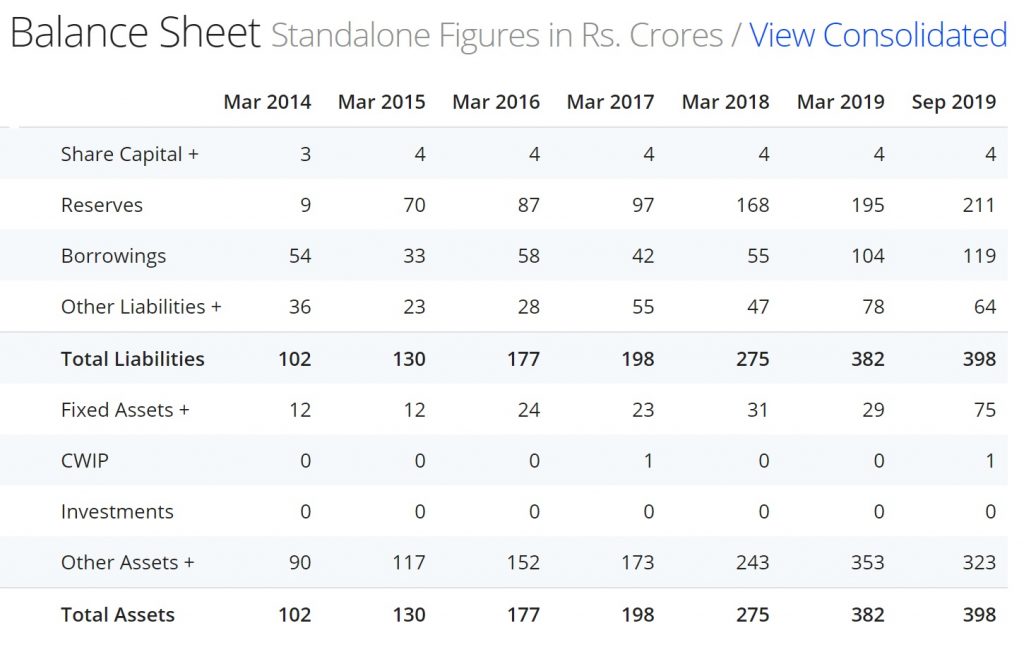Click the Total Liabilities row label
Viewport: 1024px width, 652px height.
pyautogui.click(x=132, y=359)
